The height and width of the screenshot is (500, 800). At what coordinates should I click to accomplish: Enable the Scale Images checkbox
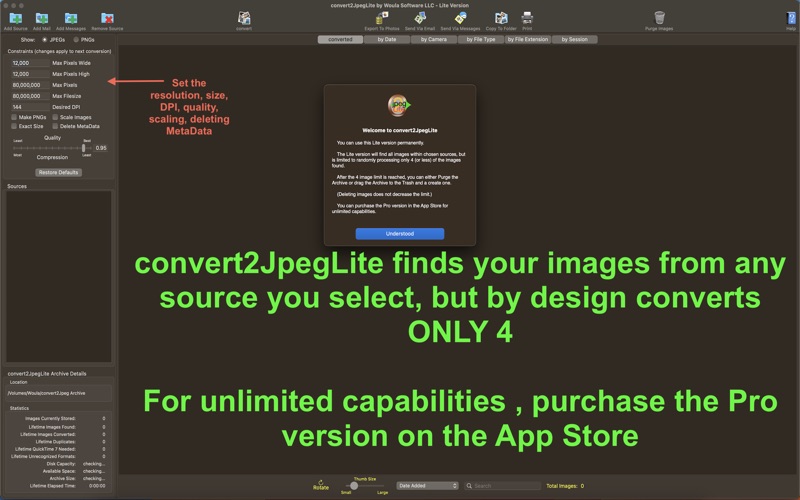click(55, 117)
